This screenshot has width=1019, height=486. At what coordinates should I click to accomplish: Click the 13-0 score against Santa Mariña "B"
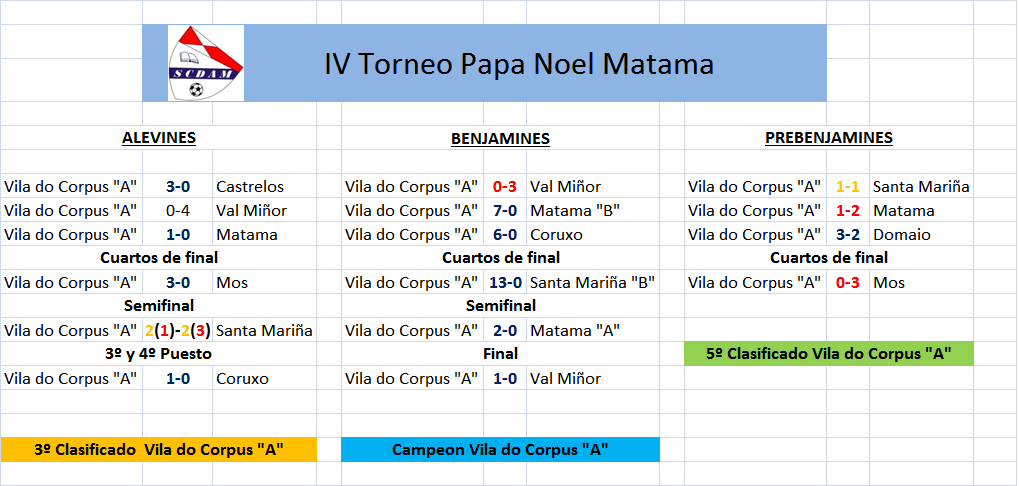coord(504,283)
